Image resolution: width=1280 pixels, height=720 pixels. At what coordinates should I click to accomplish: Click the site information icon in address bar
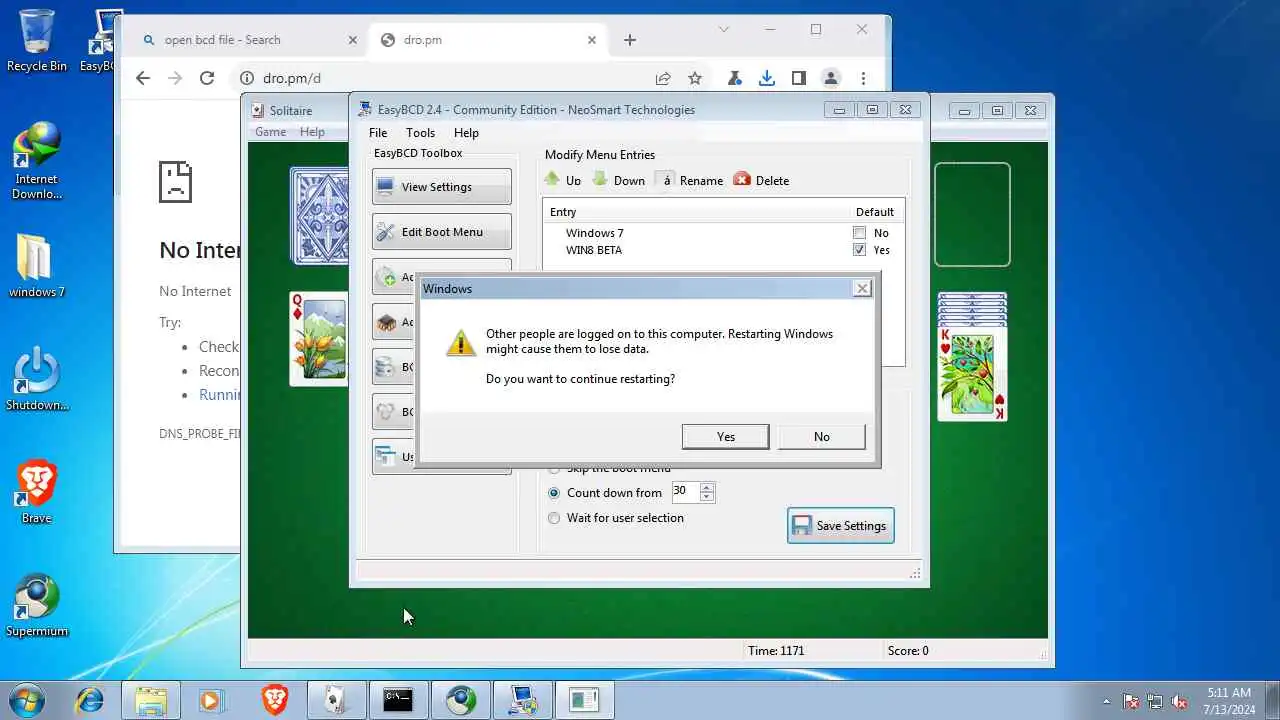click(x=246, y=78)
